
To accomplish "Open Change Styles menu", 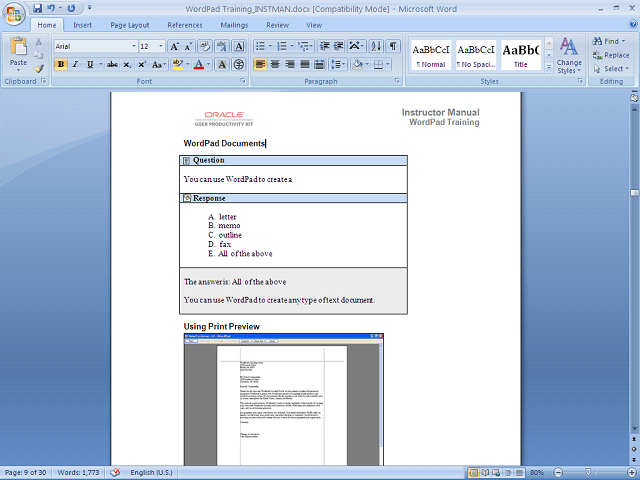I will 569,56.
